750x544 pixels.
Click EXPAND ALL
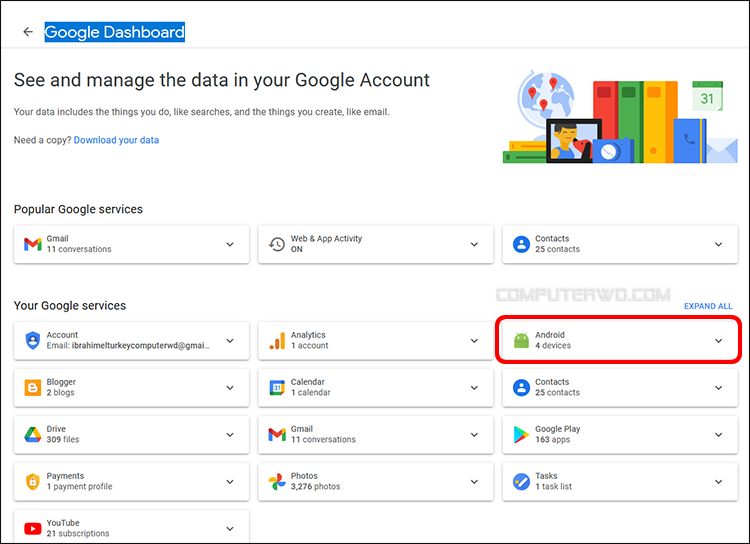pyautogui.click(x=708, y=306)
